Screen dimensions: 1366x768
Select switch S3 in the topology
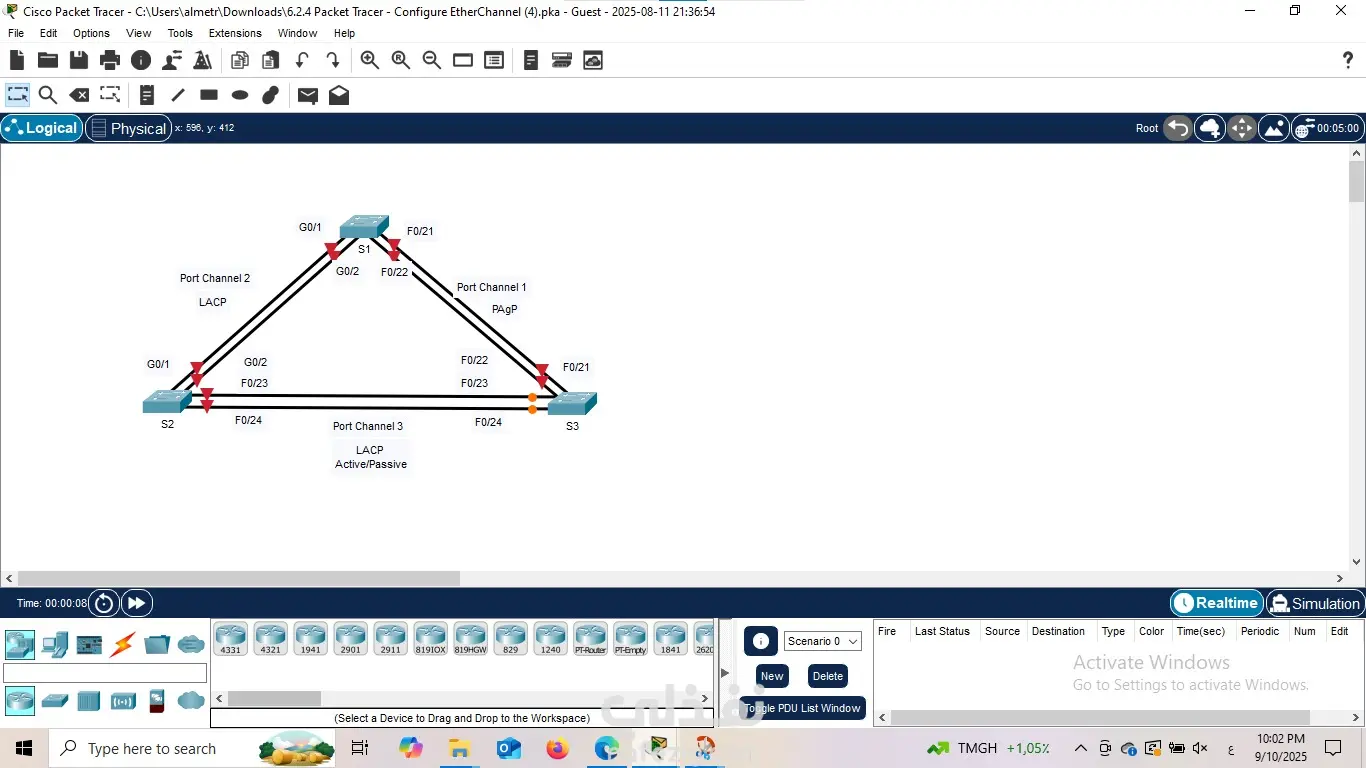coord(572,404)
